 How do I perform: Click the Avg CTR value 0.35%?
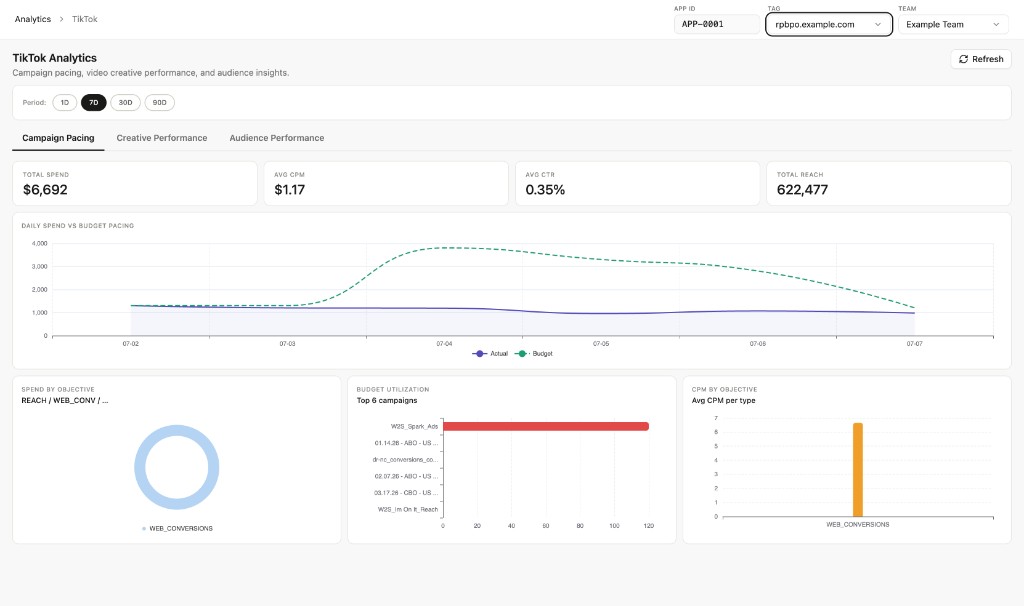pyautogui.click(x=545, y=190)
